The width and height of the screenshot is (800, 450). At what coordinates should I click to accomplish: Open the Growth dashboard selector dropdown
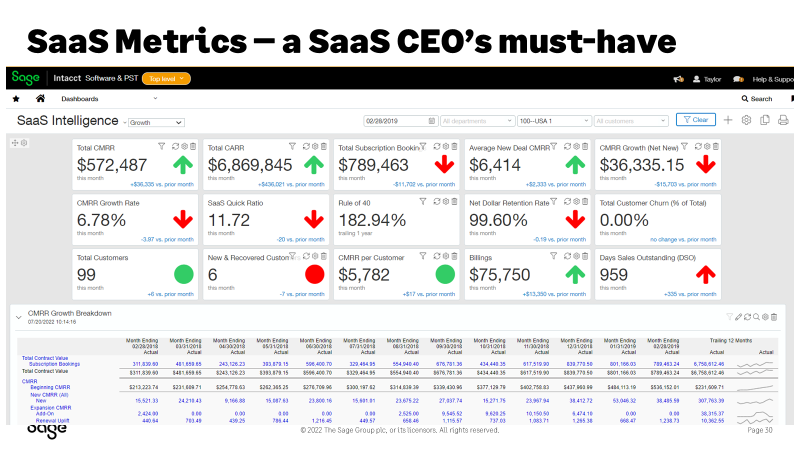[155, 121]
